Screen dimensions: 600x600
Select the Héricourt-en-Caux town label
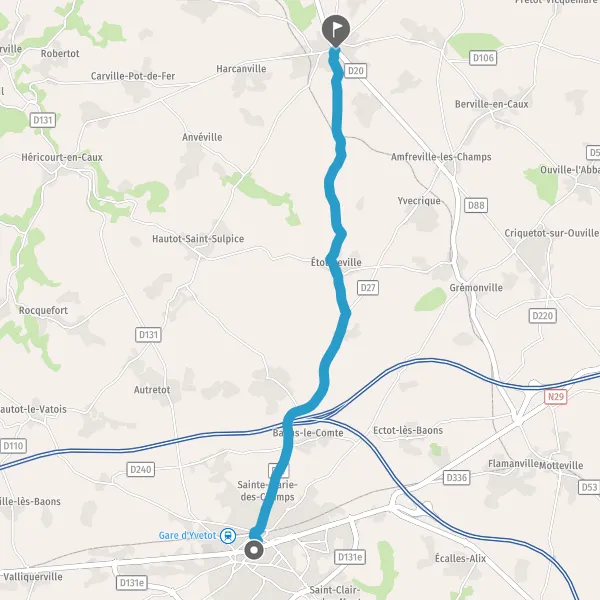tap(62, 157)
